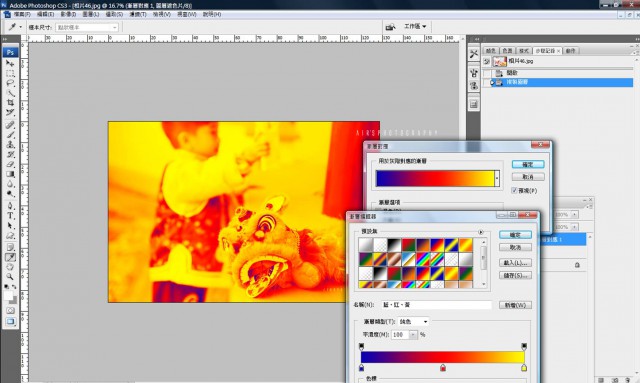The height and width of the screenshot is (383, 640).
Task: Switch foreground and background colors
Action: coord(14,287)
